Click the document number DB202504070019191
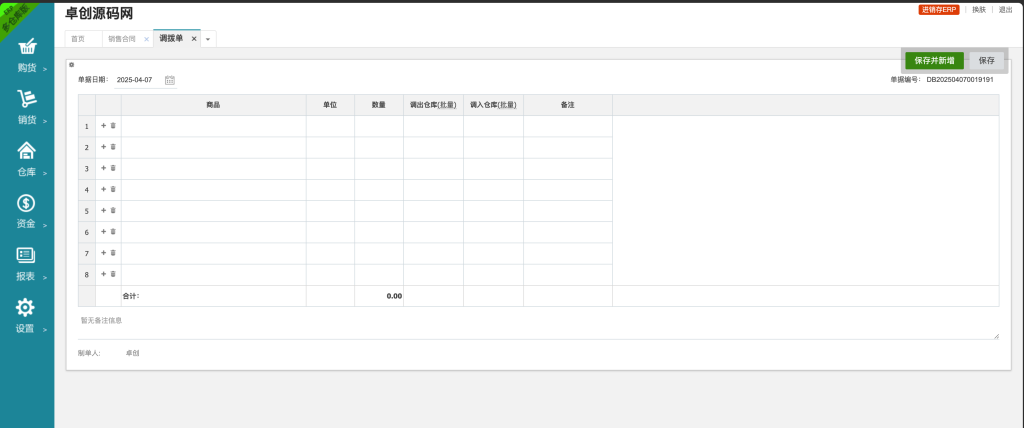This screenshot has height=428, width=1024. click(x=960, y=80)
